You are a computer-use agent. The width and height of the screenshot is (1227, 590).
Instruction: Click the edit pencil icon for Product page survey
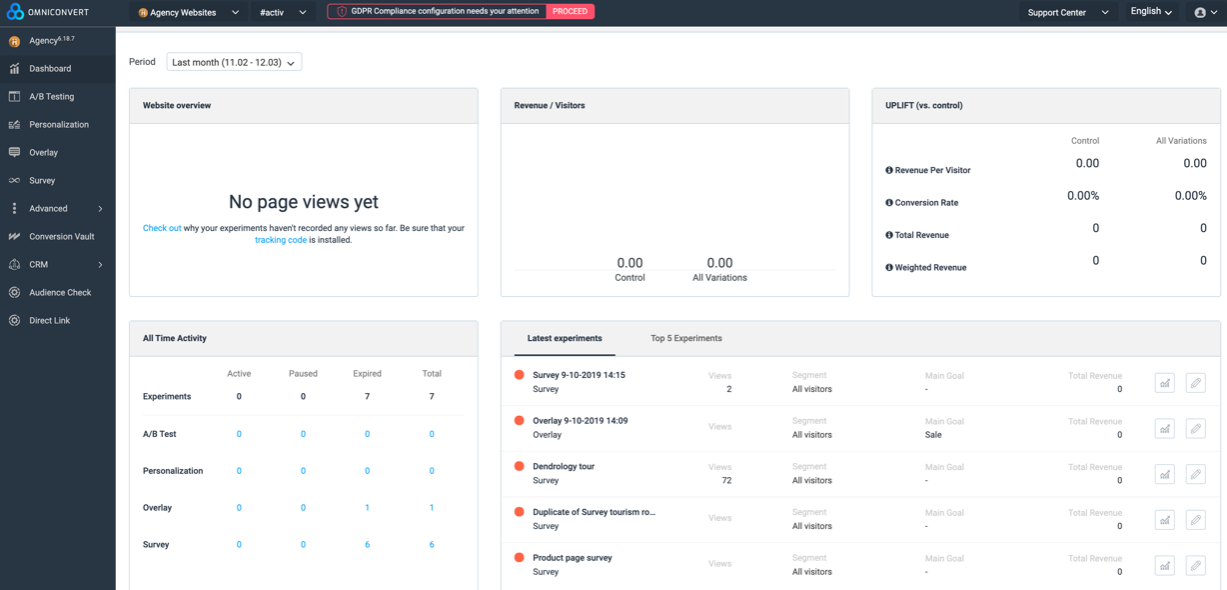1195,565
